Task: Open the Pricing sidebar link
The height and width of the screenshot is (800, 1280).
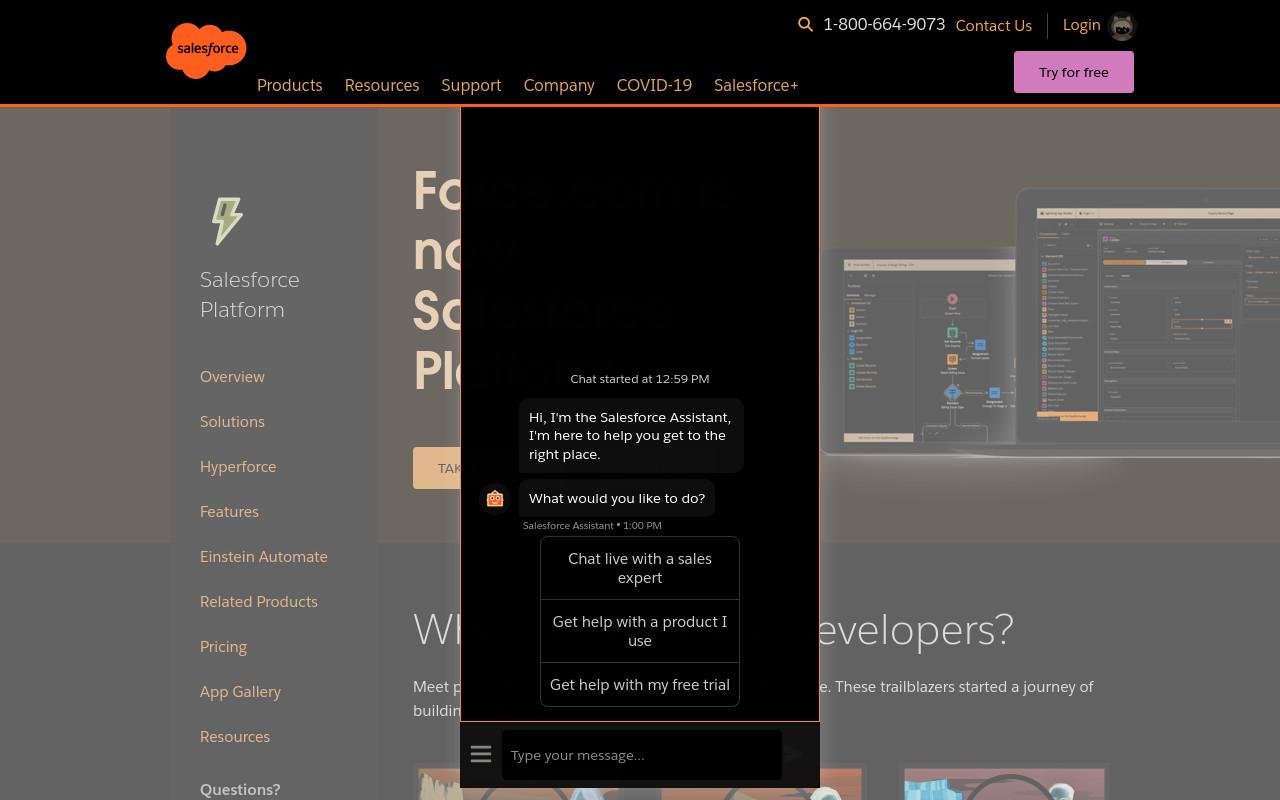Action: coord(223,646)
